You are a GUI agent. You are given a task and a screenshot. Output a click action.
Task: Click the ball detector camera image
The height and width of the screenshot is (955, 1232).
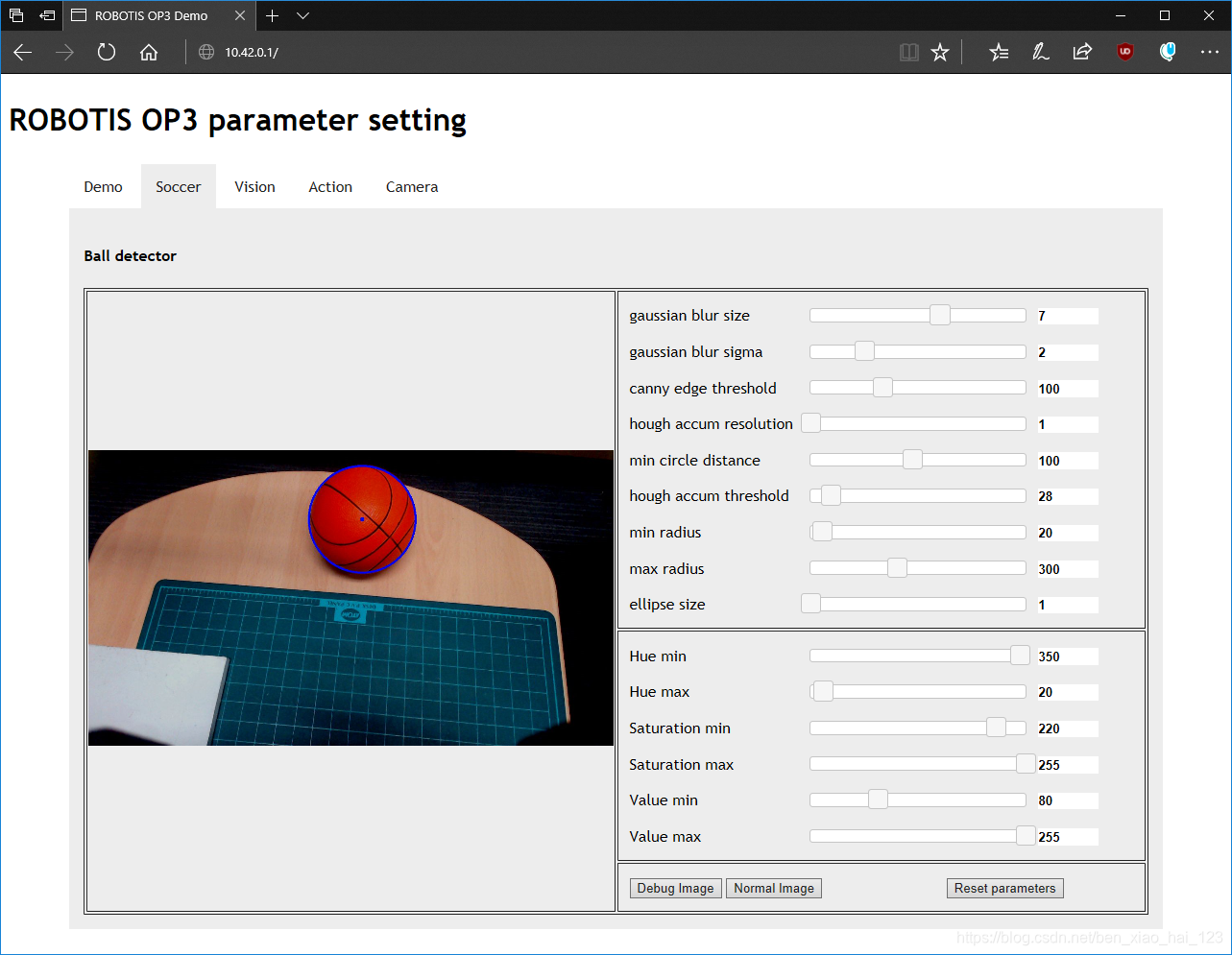tap(350, 598)
